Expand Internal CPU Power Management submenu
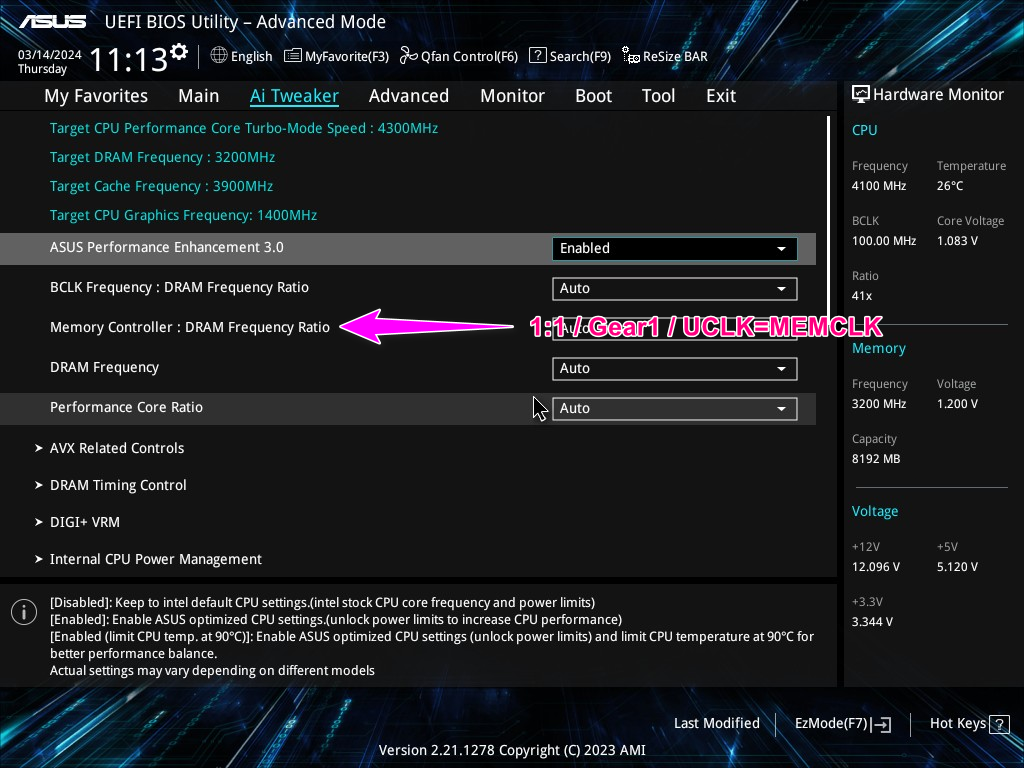The height and width of the screenshot is (768, 1024). click(155, 559)
